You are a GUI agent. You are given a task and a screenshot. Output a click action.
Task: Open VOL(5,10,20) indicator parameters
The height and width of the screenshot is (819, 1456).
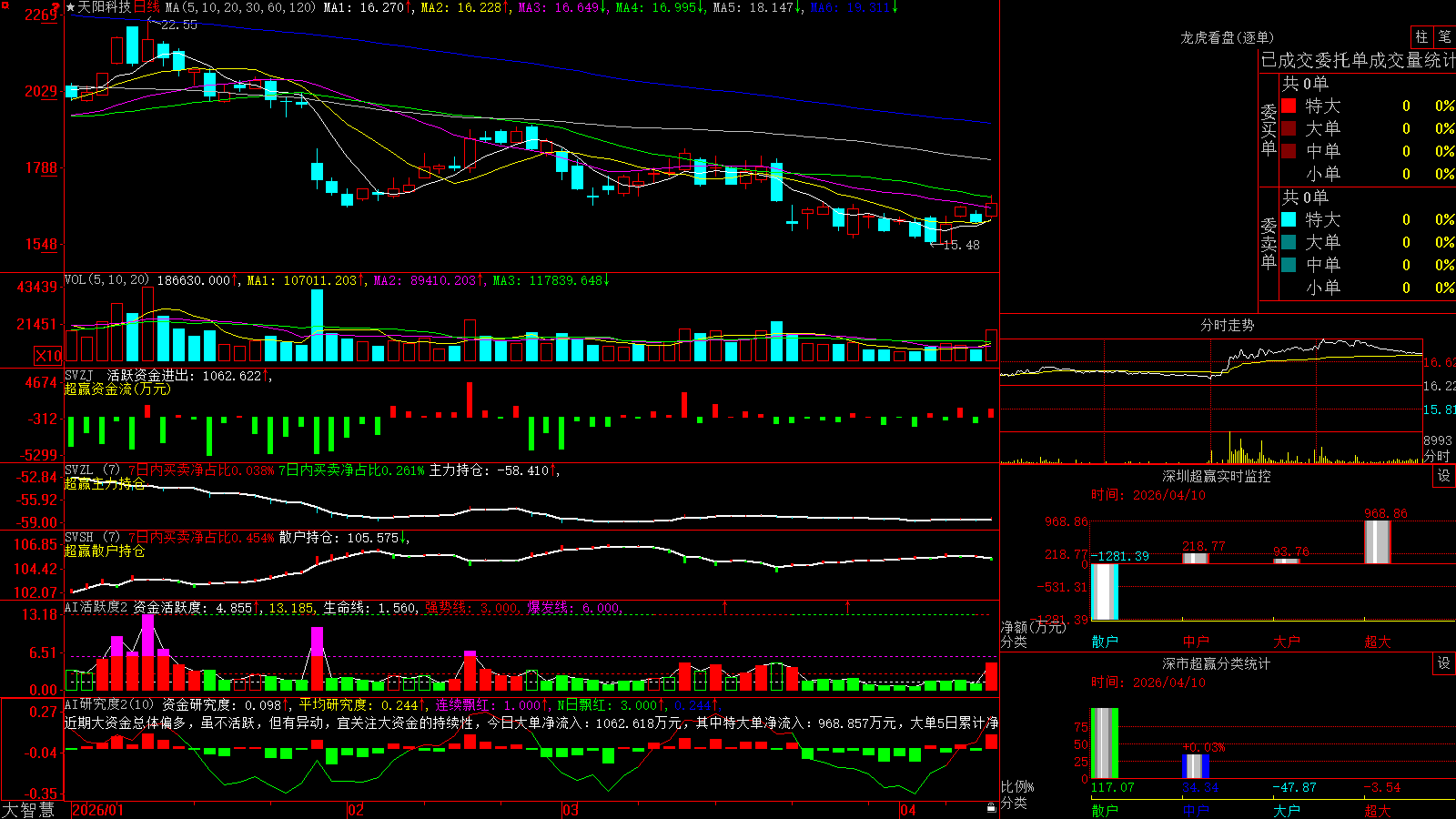point(106,280)
